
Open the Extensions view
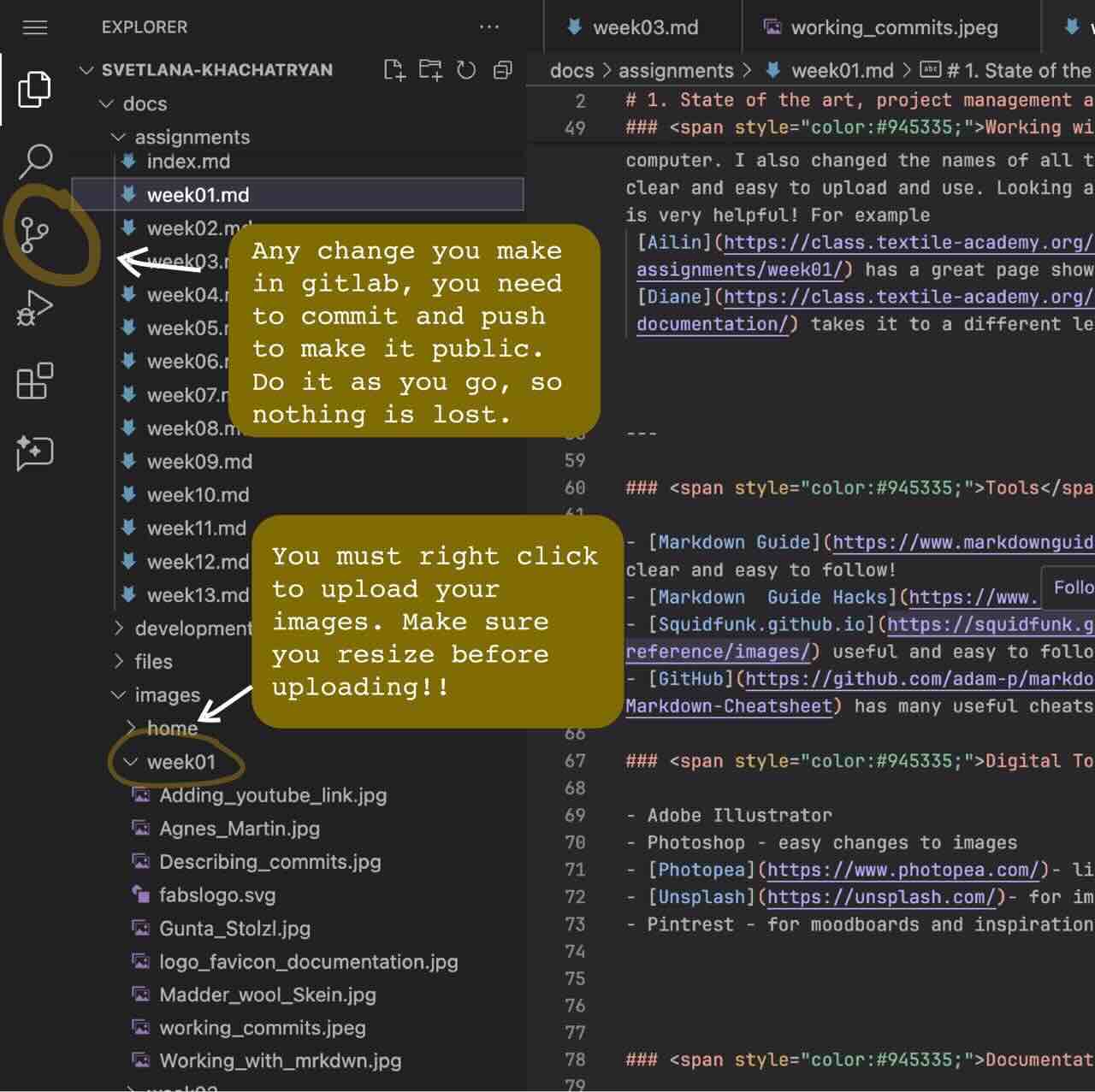point(34,381)
